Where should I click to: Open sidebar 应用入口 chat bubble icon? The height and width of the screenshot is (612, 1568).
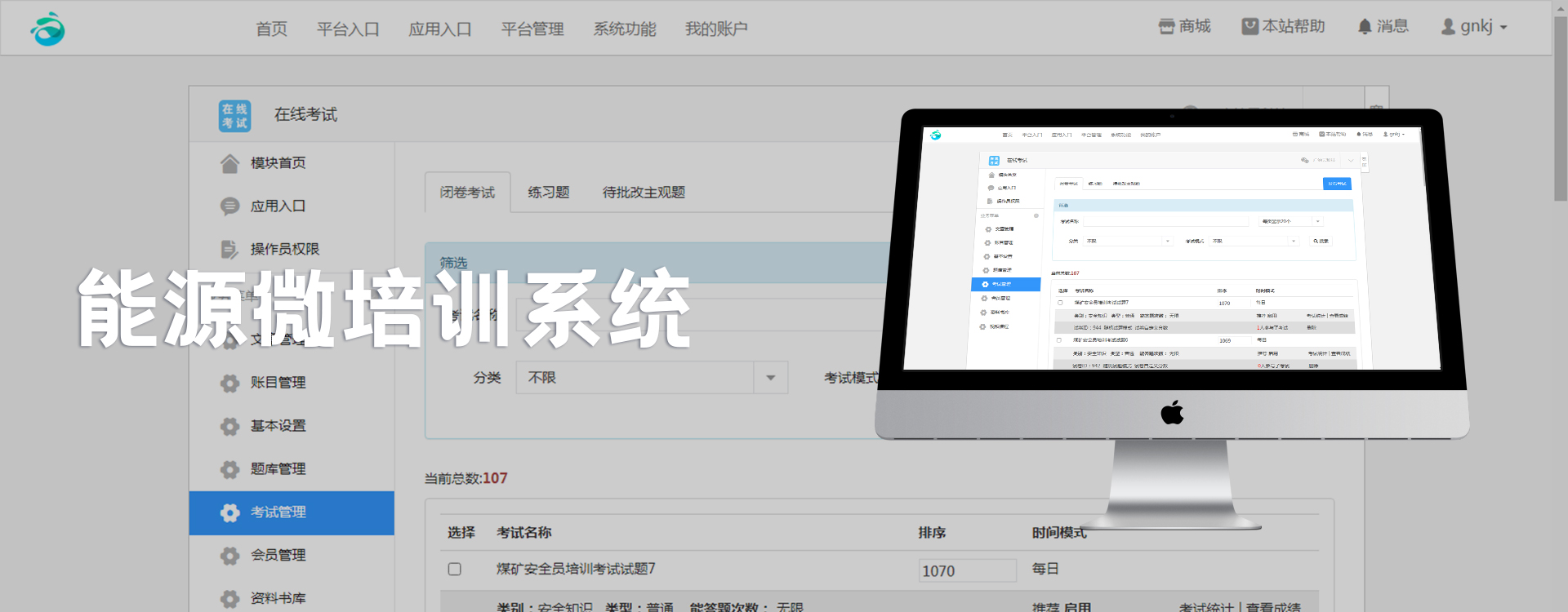click(x=263, y=206)
